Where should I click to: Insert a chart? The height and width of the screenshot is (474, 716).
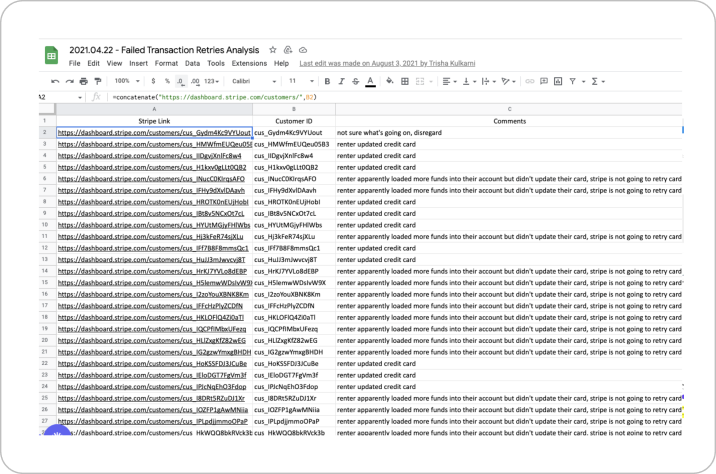point(558,81)
